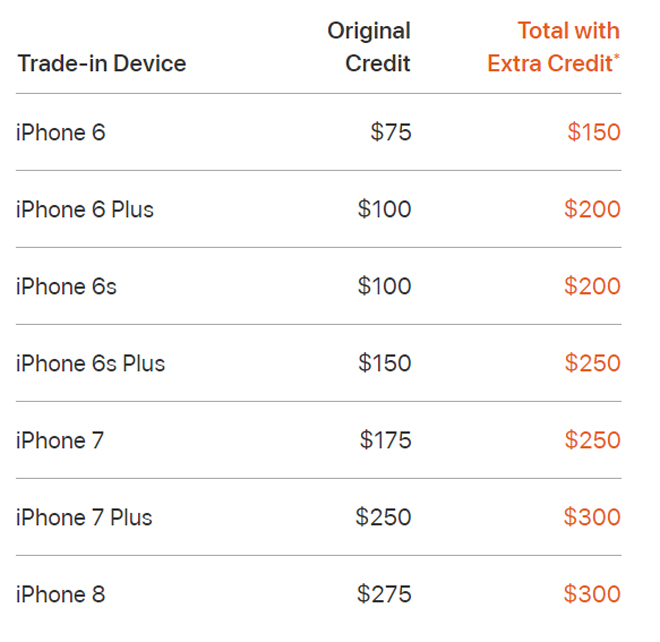
Task: Click the $75 original credit value
Action: (391, 132)
